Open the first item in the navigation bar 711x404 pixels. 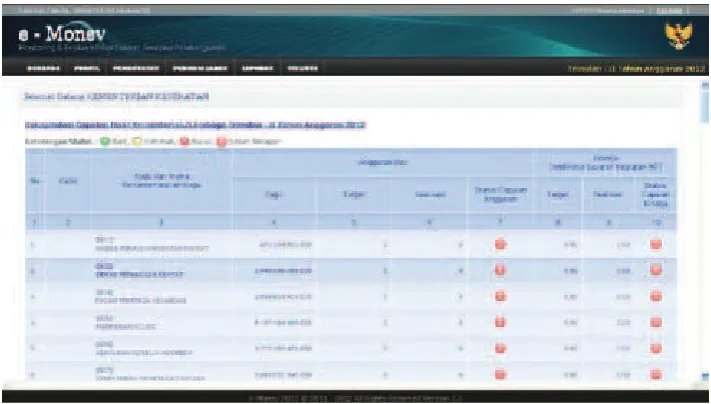click(44, 68)
